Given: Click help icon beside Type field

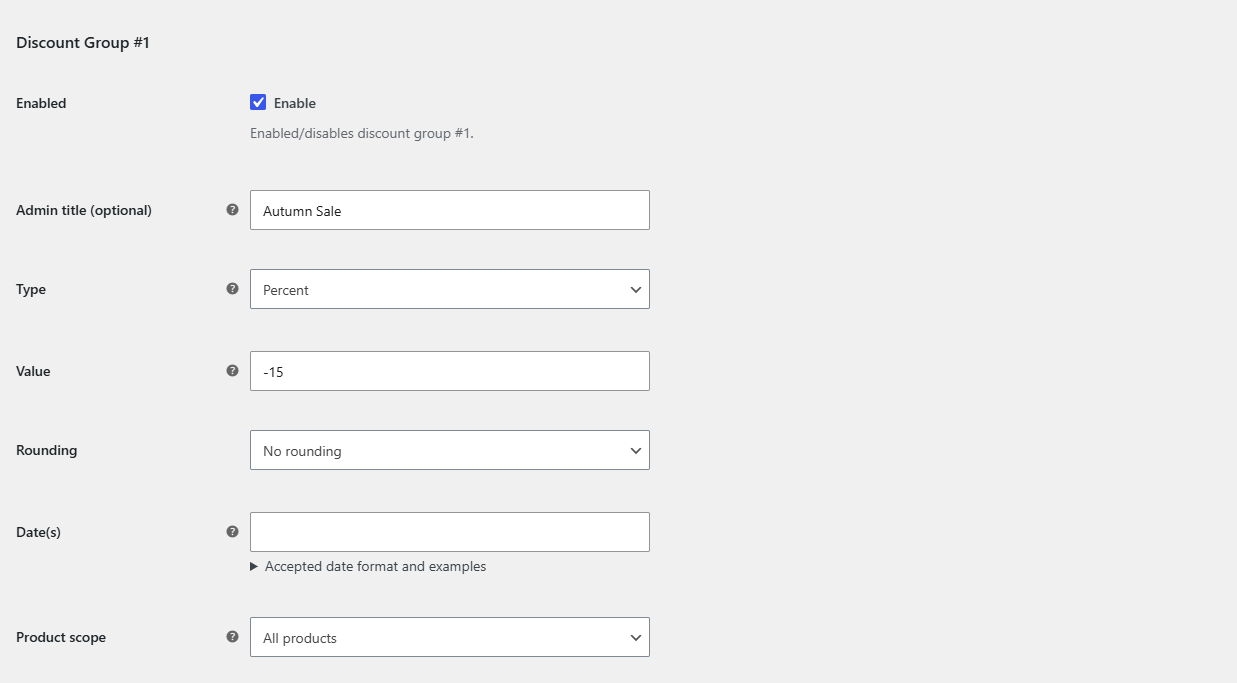Looking at the screenshot, I should (x=232, y=289).
